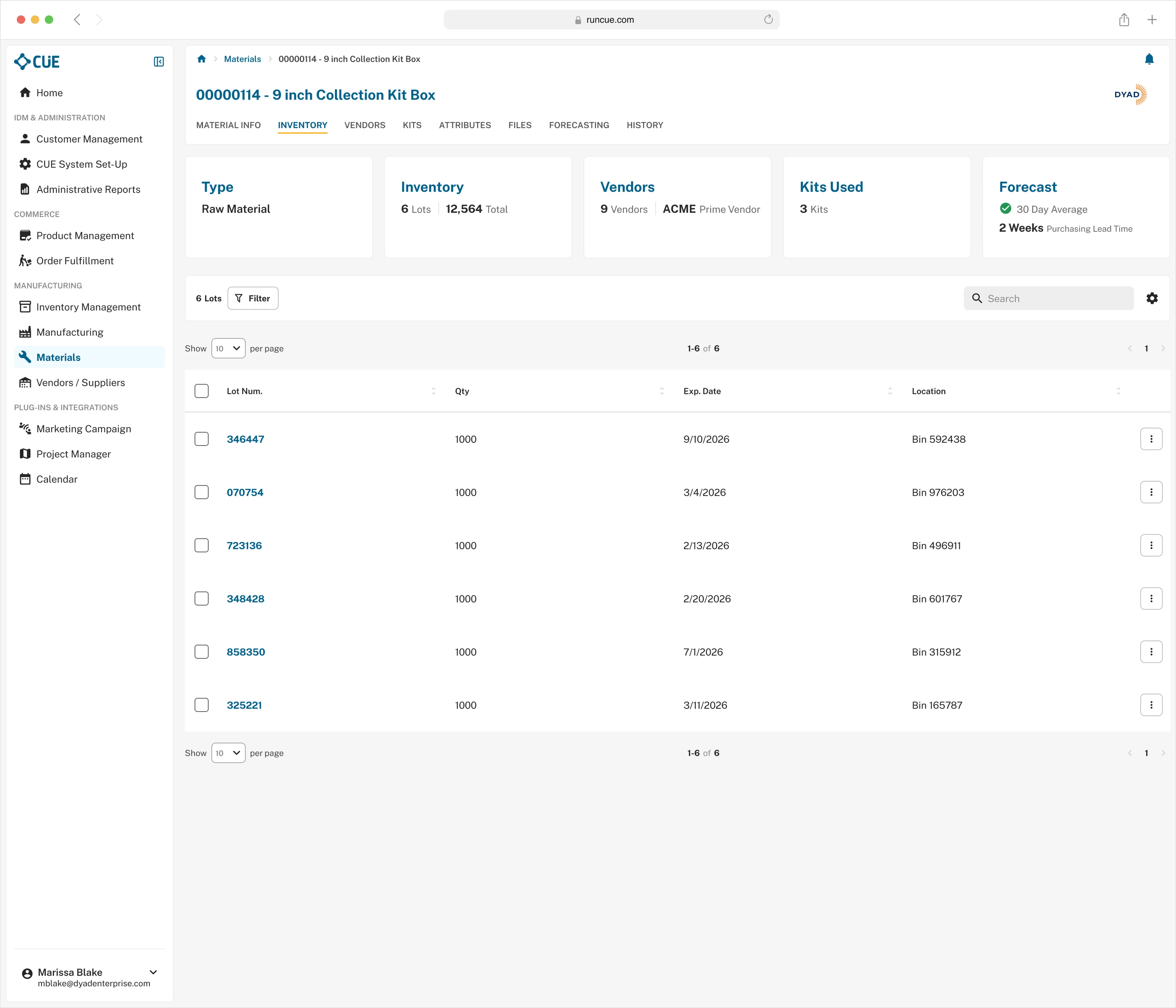This screenshot has width=1176, height=1008.
Task: Click the CUE logo
Action: click(37, 62)
